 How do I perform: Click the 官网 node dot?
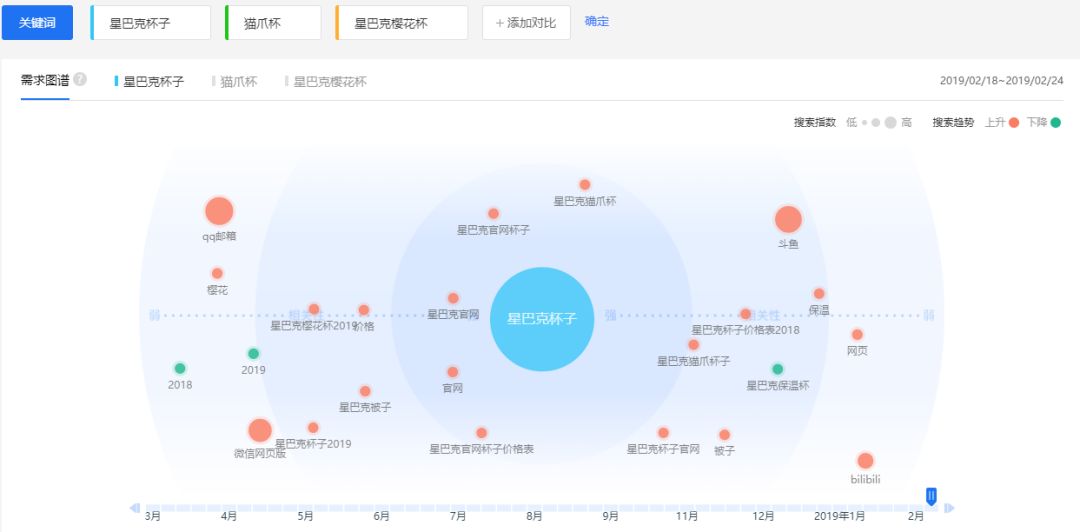point(453,372)
